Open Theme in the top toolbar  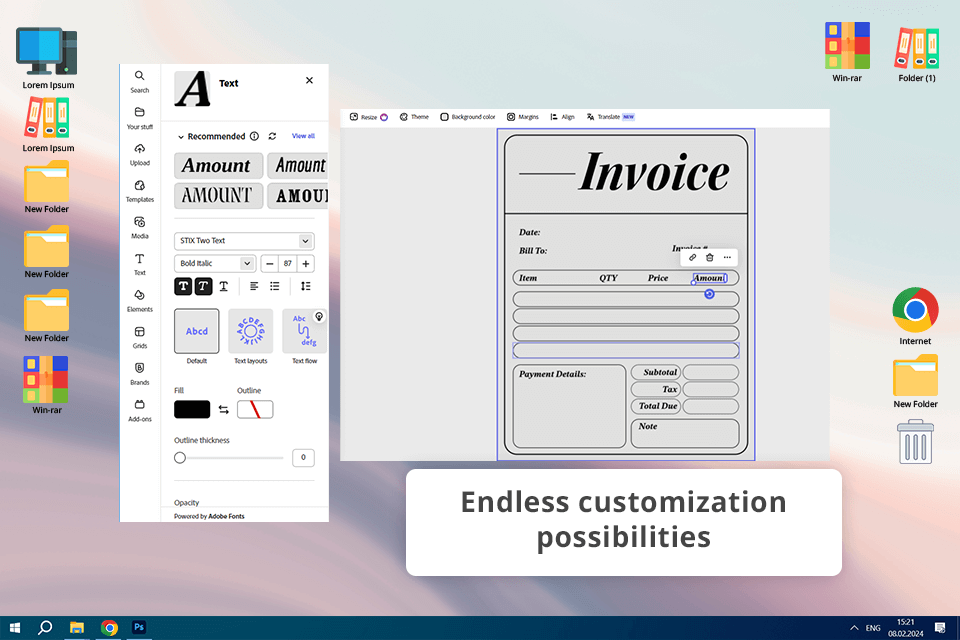414,117
